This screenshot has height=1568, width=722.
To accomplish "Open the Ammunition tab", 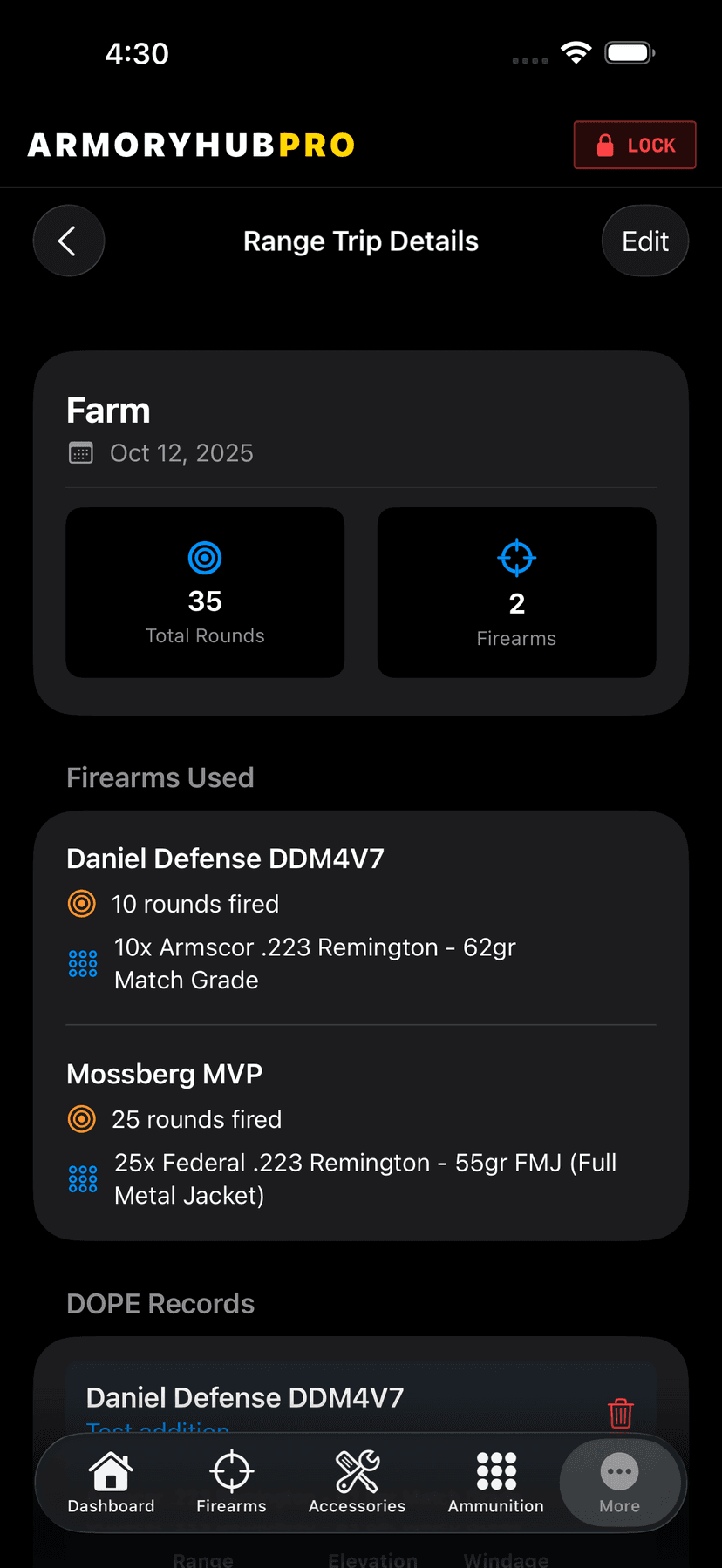I will tap(495, 1483).
